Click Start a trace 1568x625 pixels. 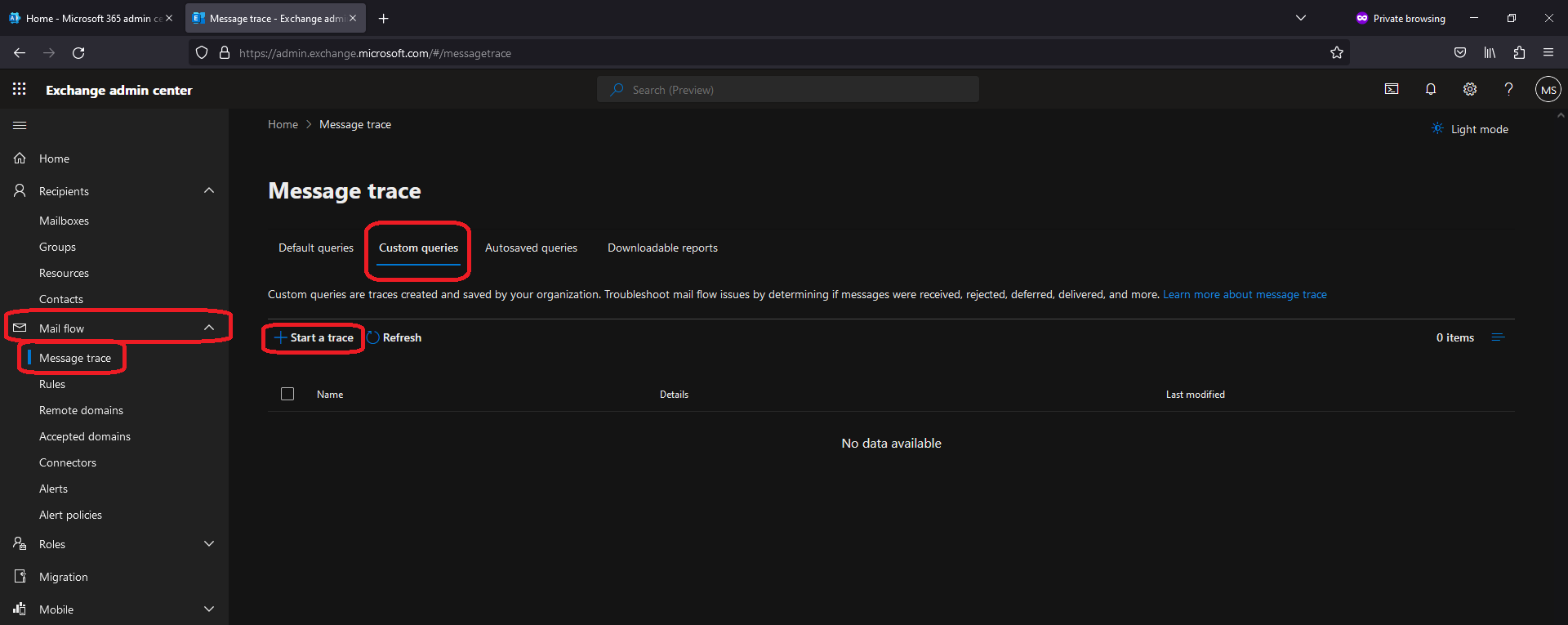(x=314, y=337)
